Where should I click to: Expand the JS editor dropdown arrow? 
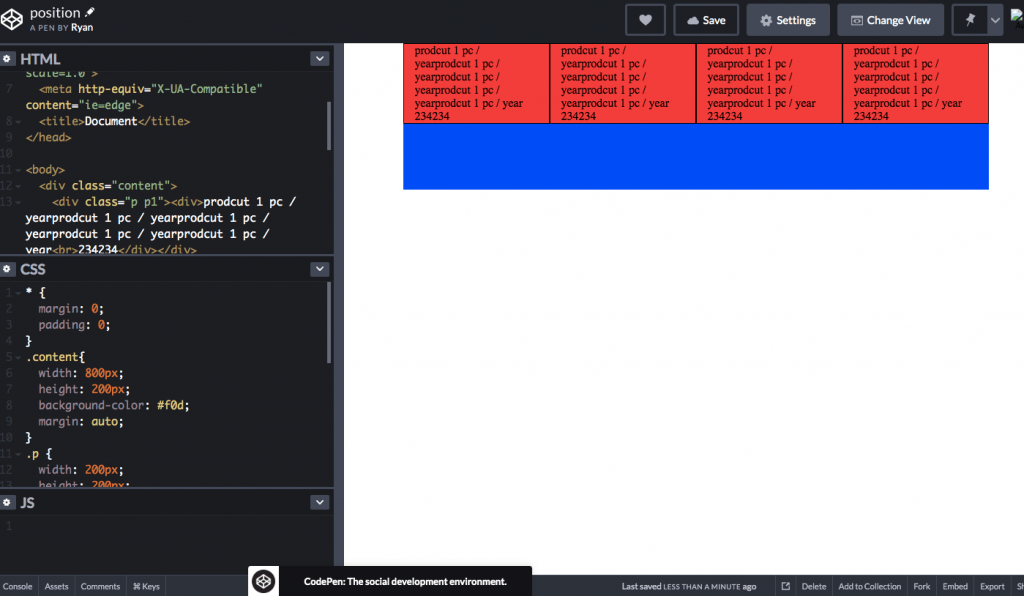pos(319,502)
